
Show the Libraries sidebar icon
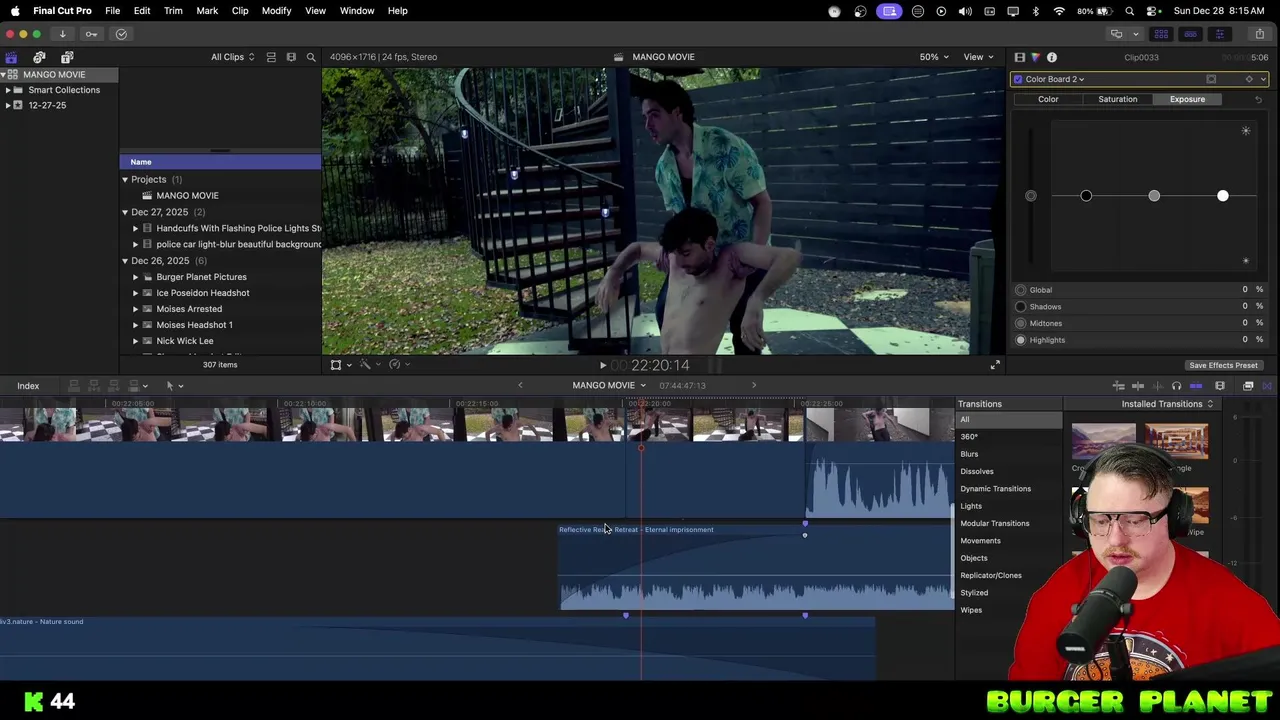point(11,57)
